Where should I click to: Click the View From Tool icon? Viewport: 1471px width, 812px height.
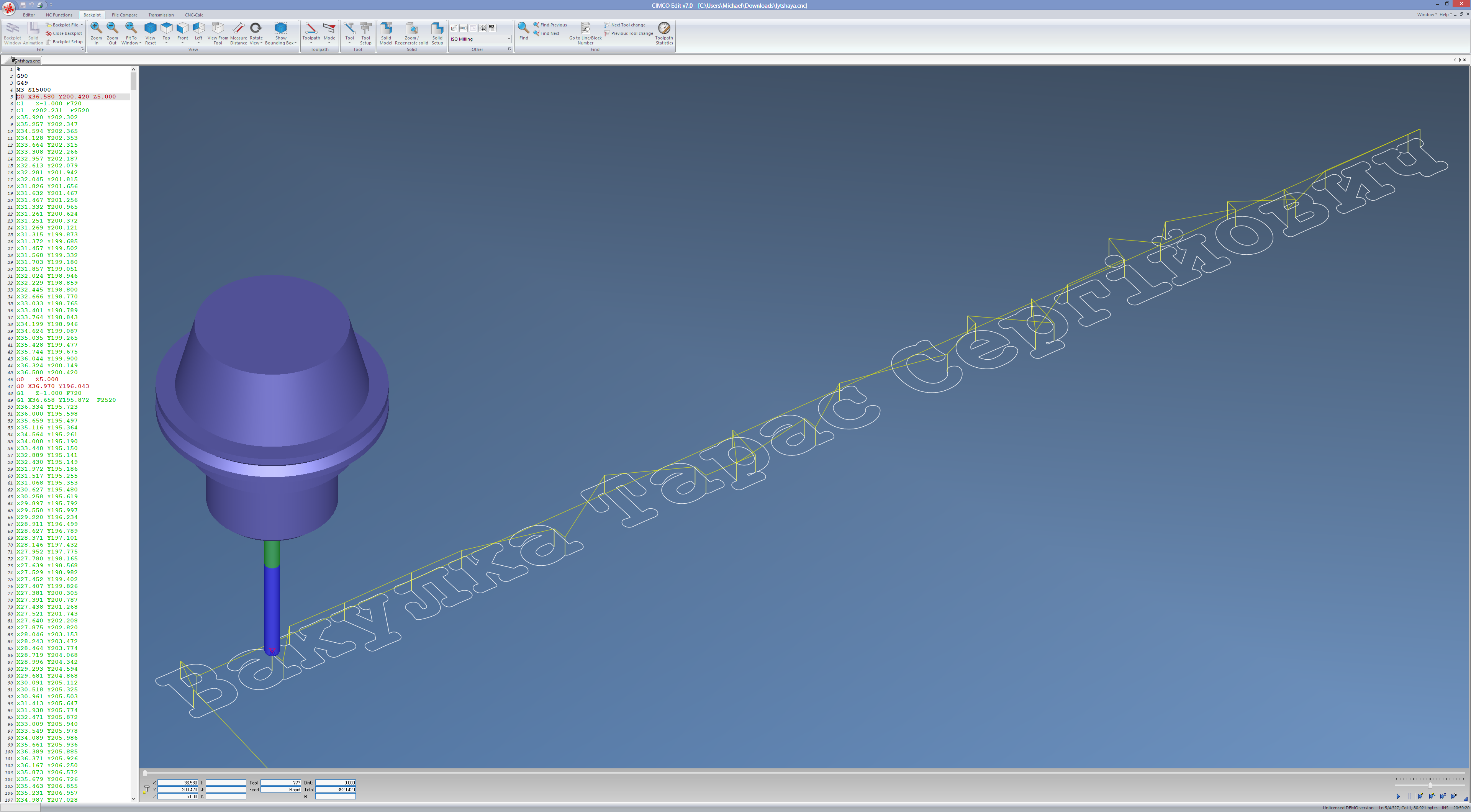(218, 29)
